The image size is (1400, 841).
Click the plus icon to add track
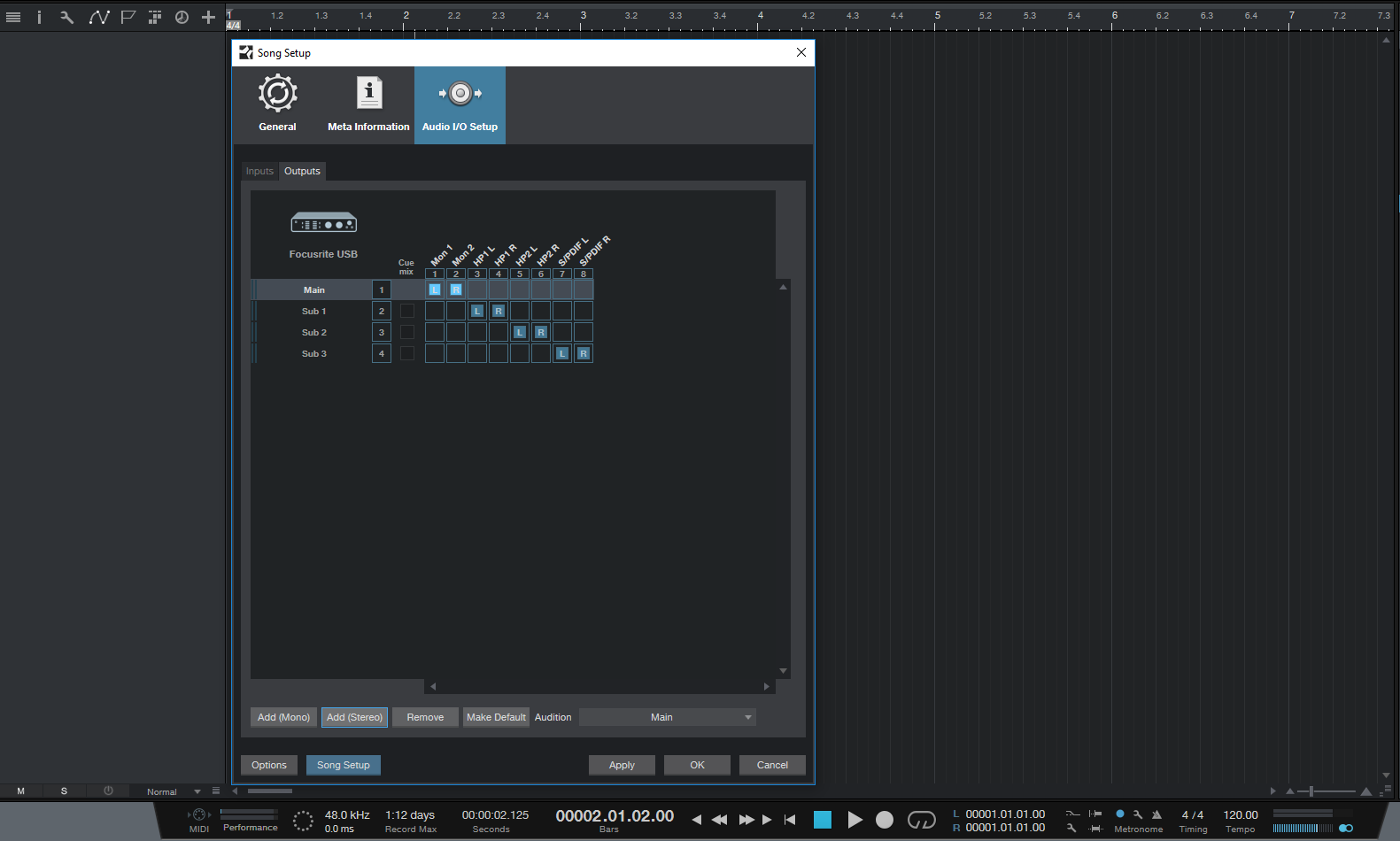pos(208,17)
